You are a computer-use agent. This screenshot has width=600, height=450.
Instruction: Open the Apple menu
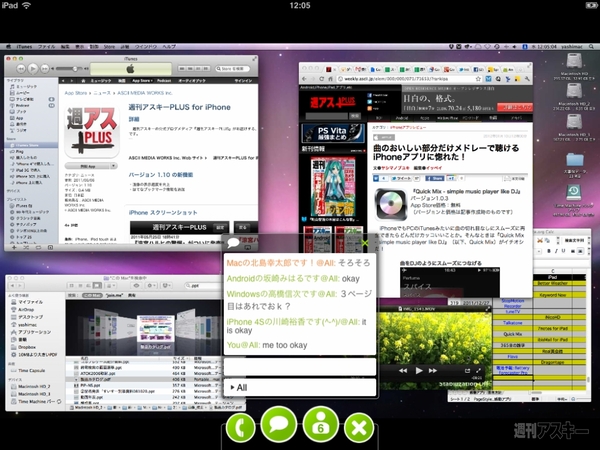(x=8, y=47)
